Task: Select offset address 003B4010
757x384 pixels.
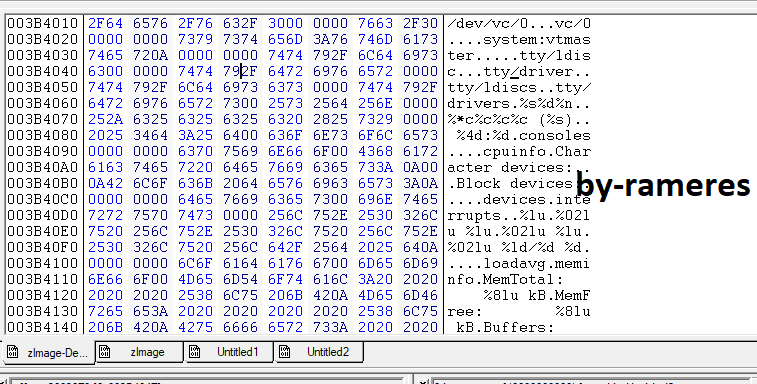Action: [x=42, y=23]
